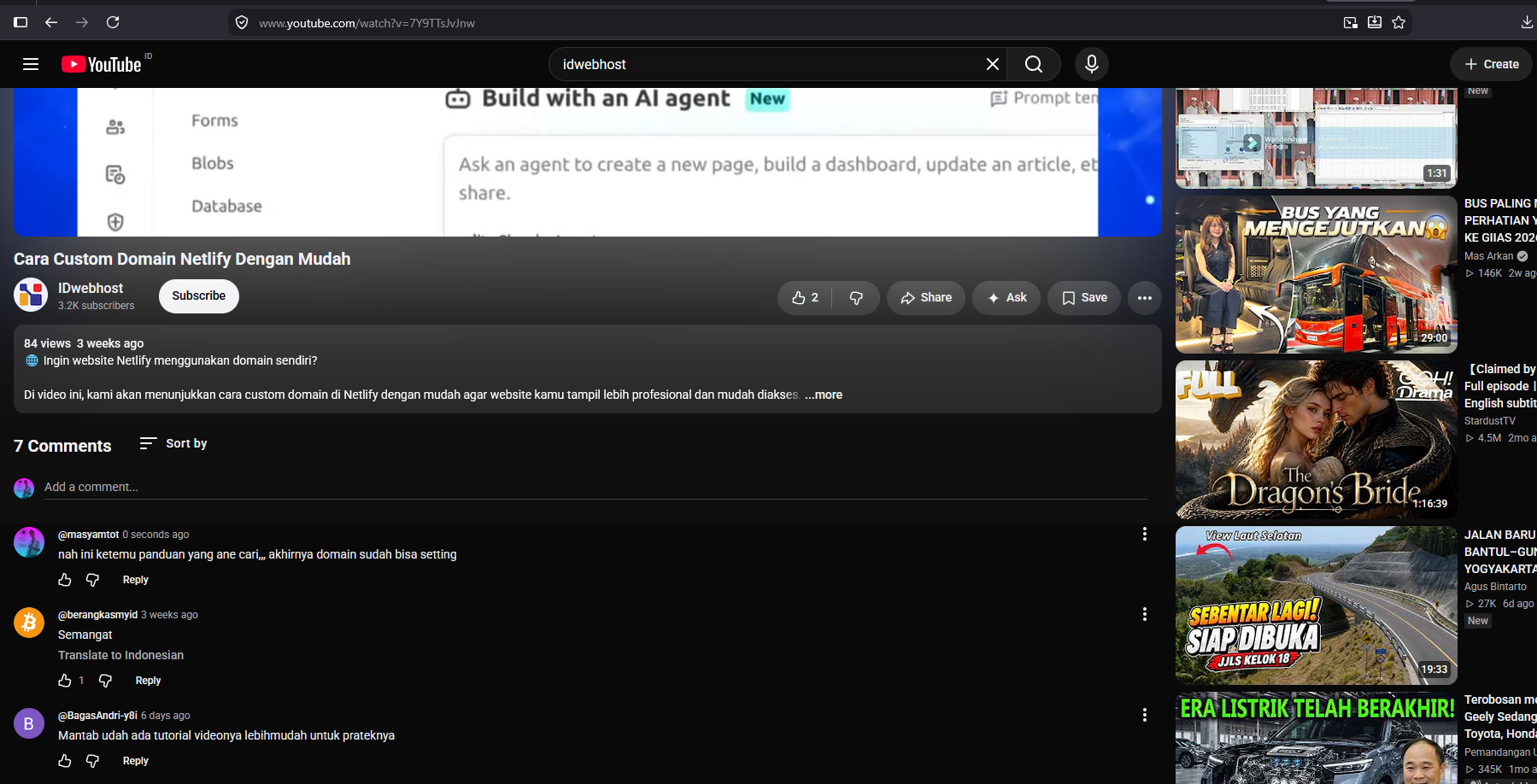Click the shield site info icon

(242, 22)
